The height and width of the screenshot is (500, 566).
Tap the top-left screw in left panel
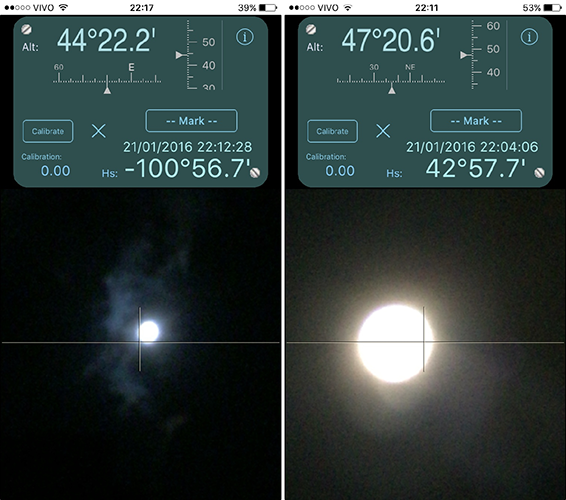[26, 29]
